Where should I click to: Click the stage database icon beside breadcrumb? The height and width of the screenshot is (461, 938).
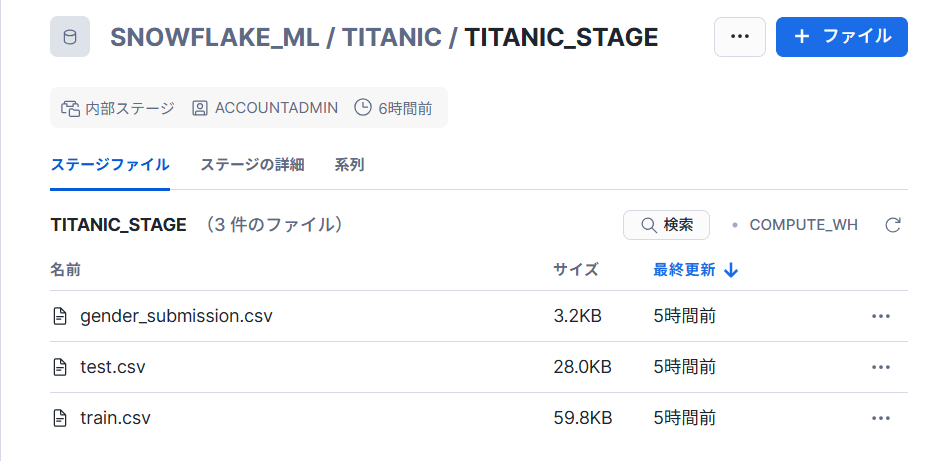pos(69,37)
